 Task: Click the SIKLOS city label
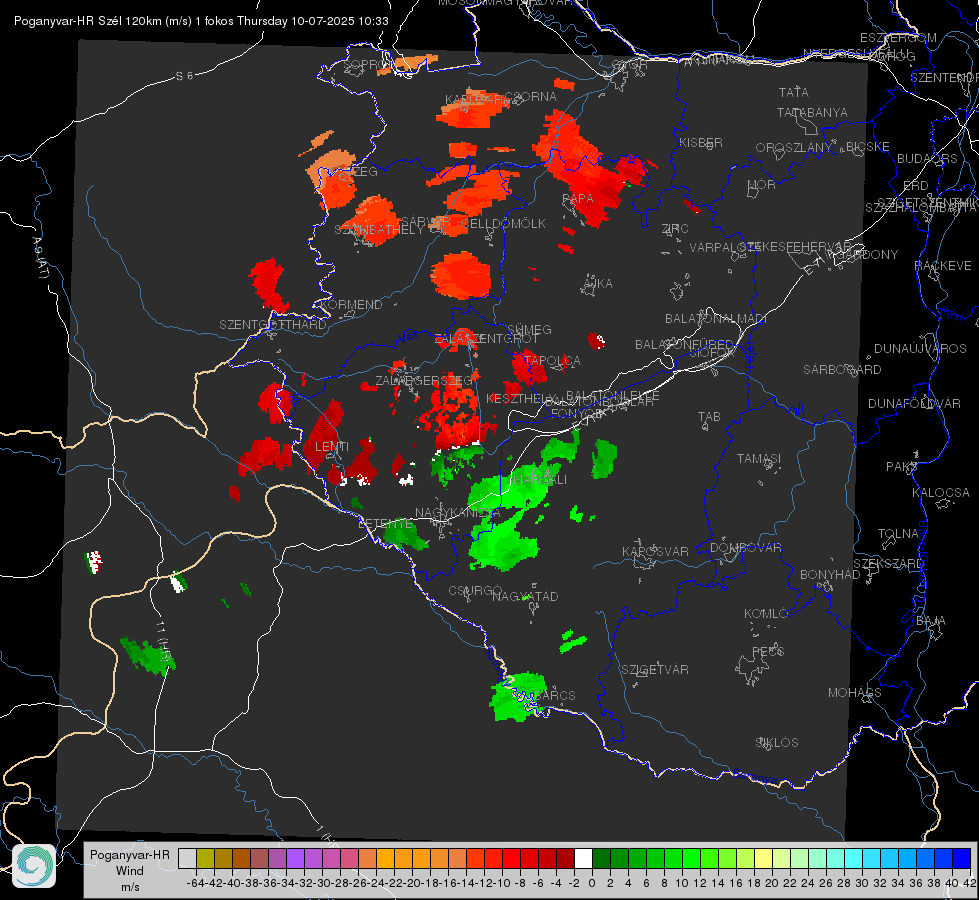point(777,742)
